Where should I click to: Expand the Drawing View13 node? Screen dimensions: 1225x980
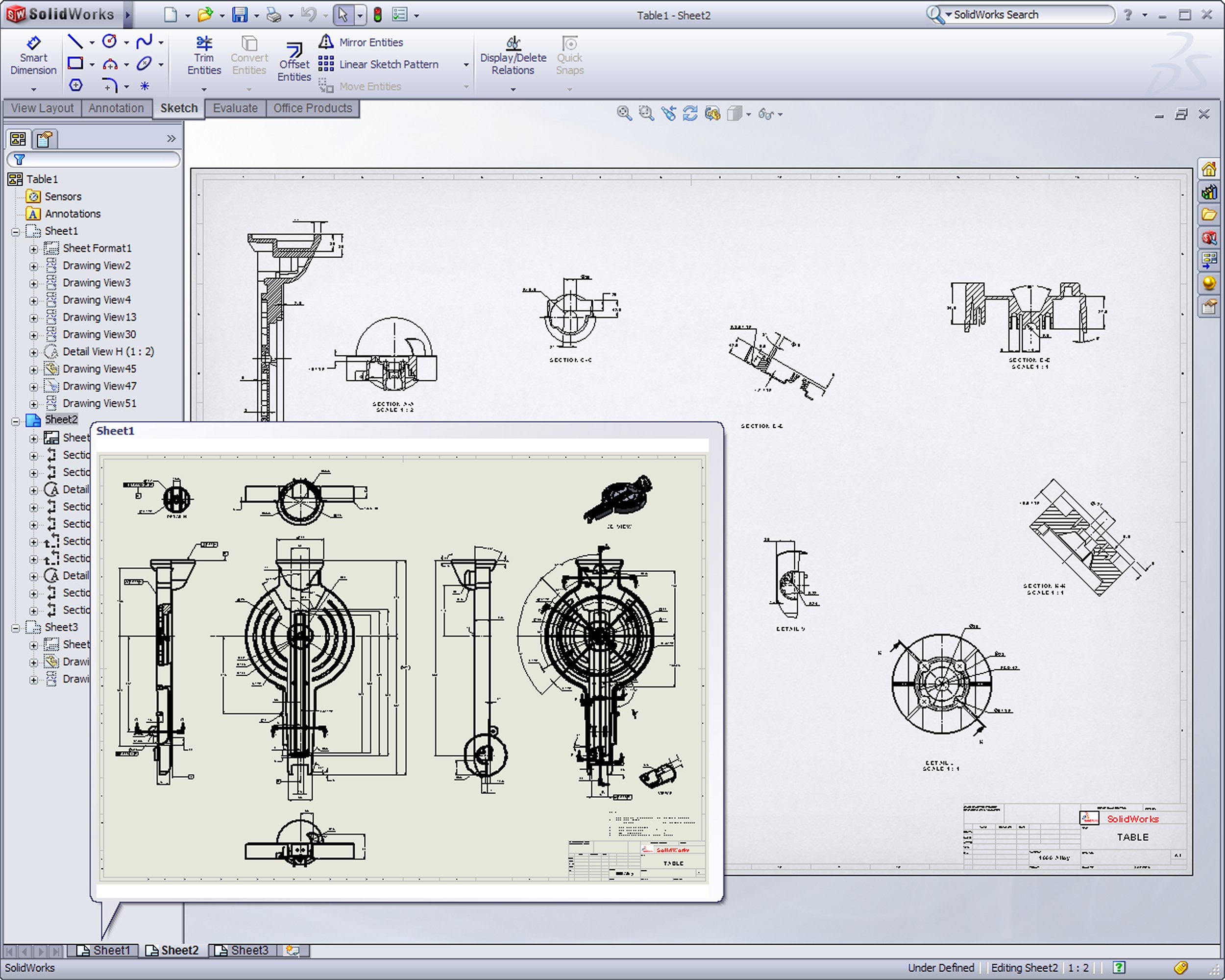(x=33, y=318)
